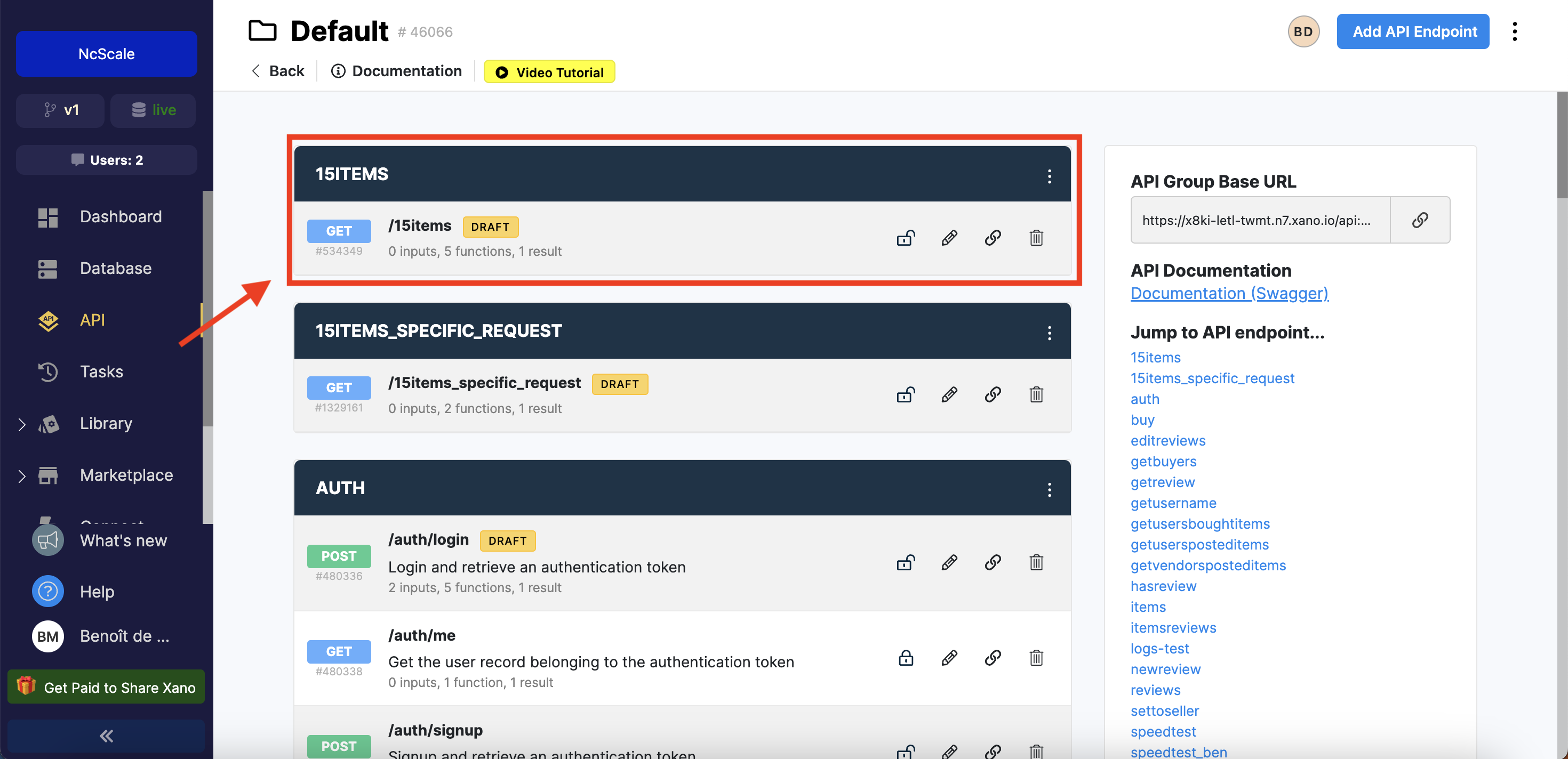
Task: Open What's new megaphone item
Action: click(100, 540)
